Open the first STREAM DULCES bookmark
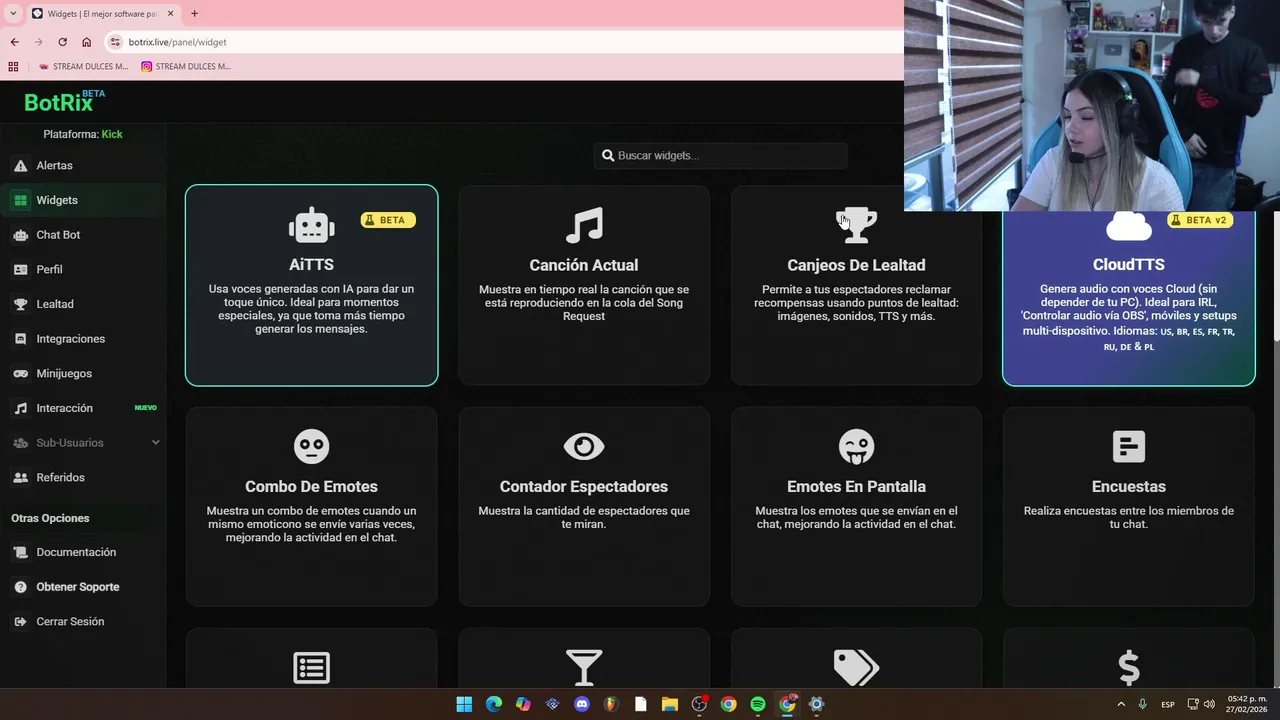The width and height of the screenshot is (1280, 720). (83, 67)
